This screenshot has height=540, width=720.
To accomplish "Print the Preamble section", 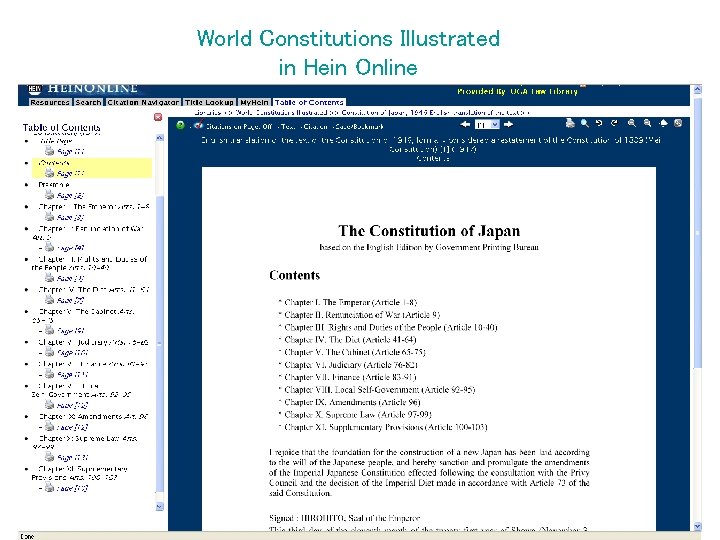I will (x=49, y=194).
